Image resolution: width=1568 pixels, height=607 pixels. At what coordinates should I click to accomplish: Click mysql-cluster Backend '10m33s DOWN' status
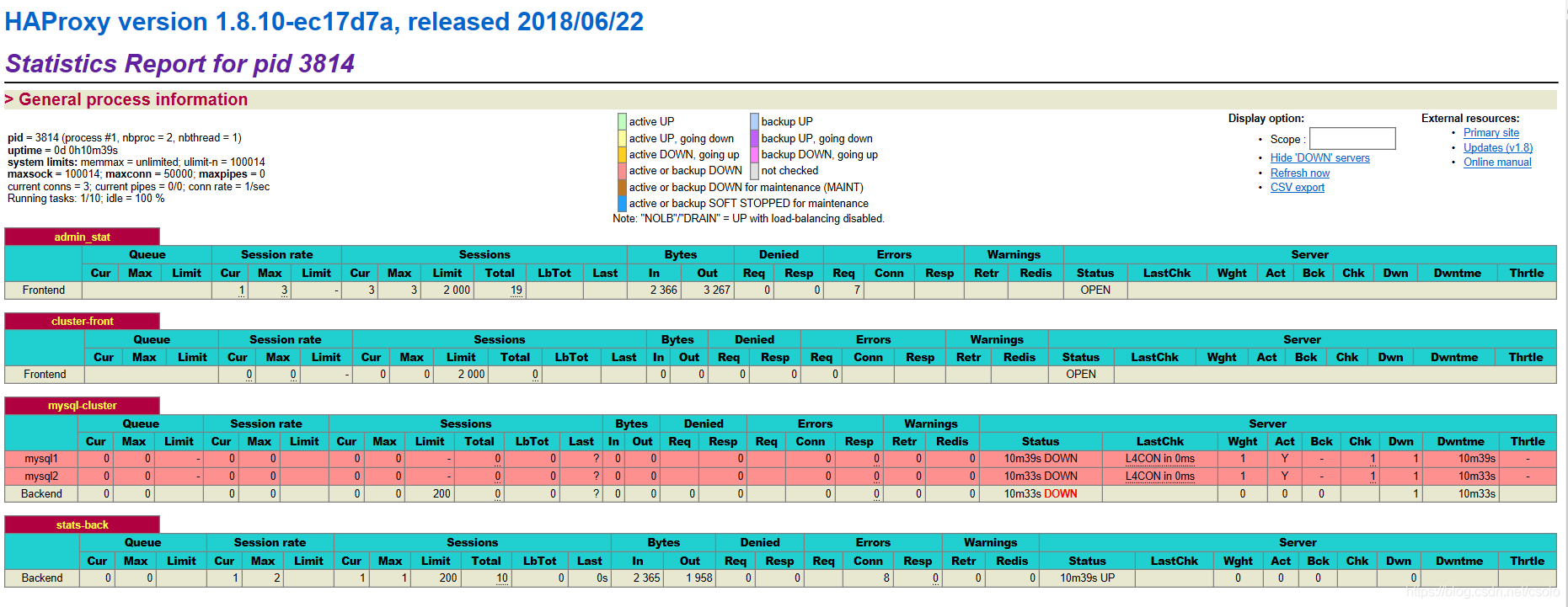(1041, 494)
